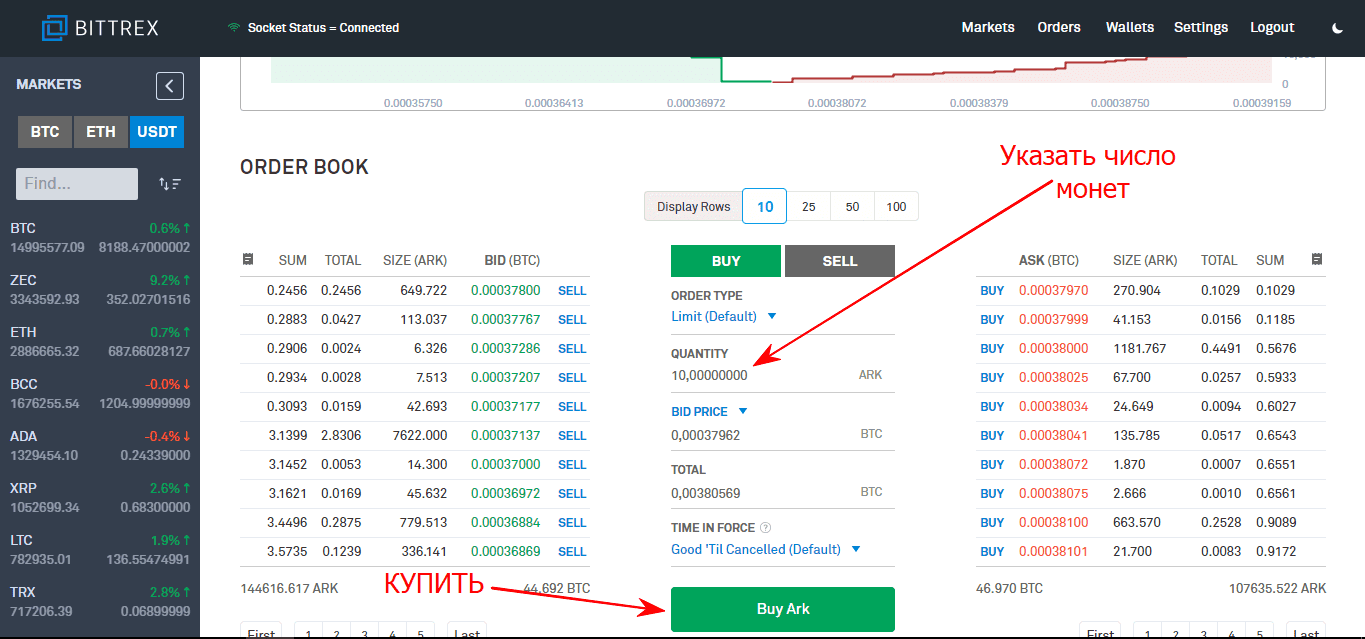Click BUY on the 0.00037970 ask row
This screenshot has width=1365, height=639.
tap(992, 291)
